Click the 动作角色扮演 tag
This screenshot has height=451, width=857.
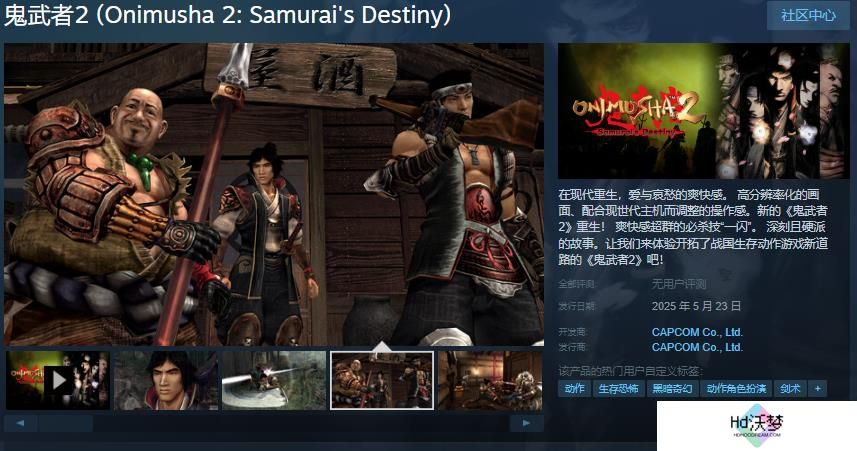[x=736, y=389]
